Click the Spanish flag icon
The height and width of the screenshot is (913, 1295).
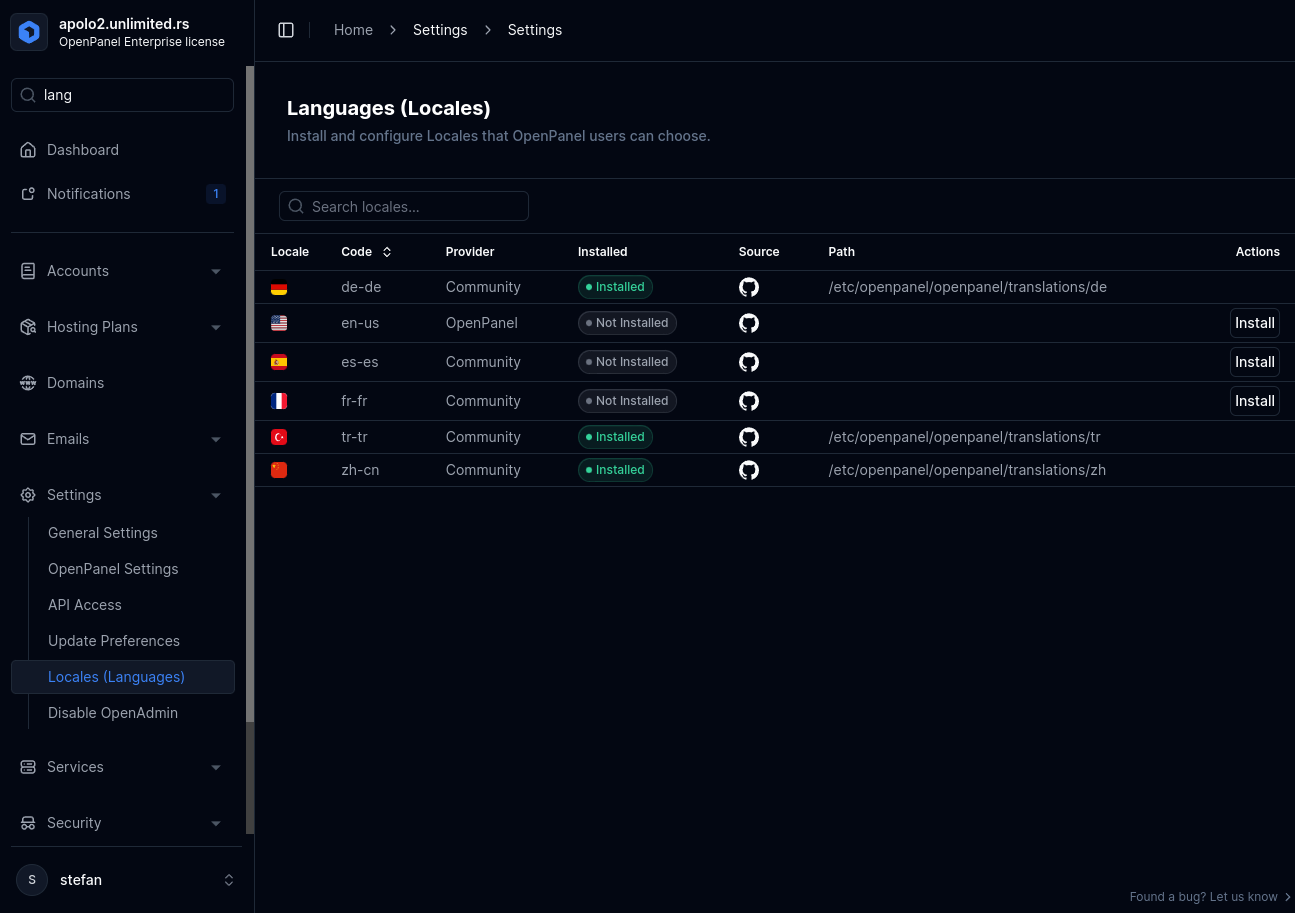[x=279, y=362]
